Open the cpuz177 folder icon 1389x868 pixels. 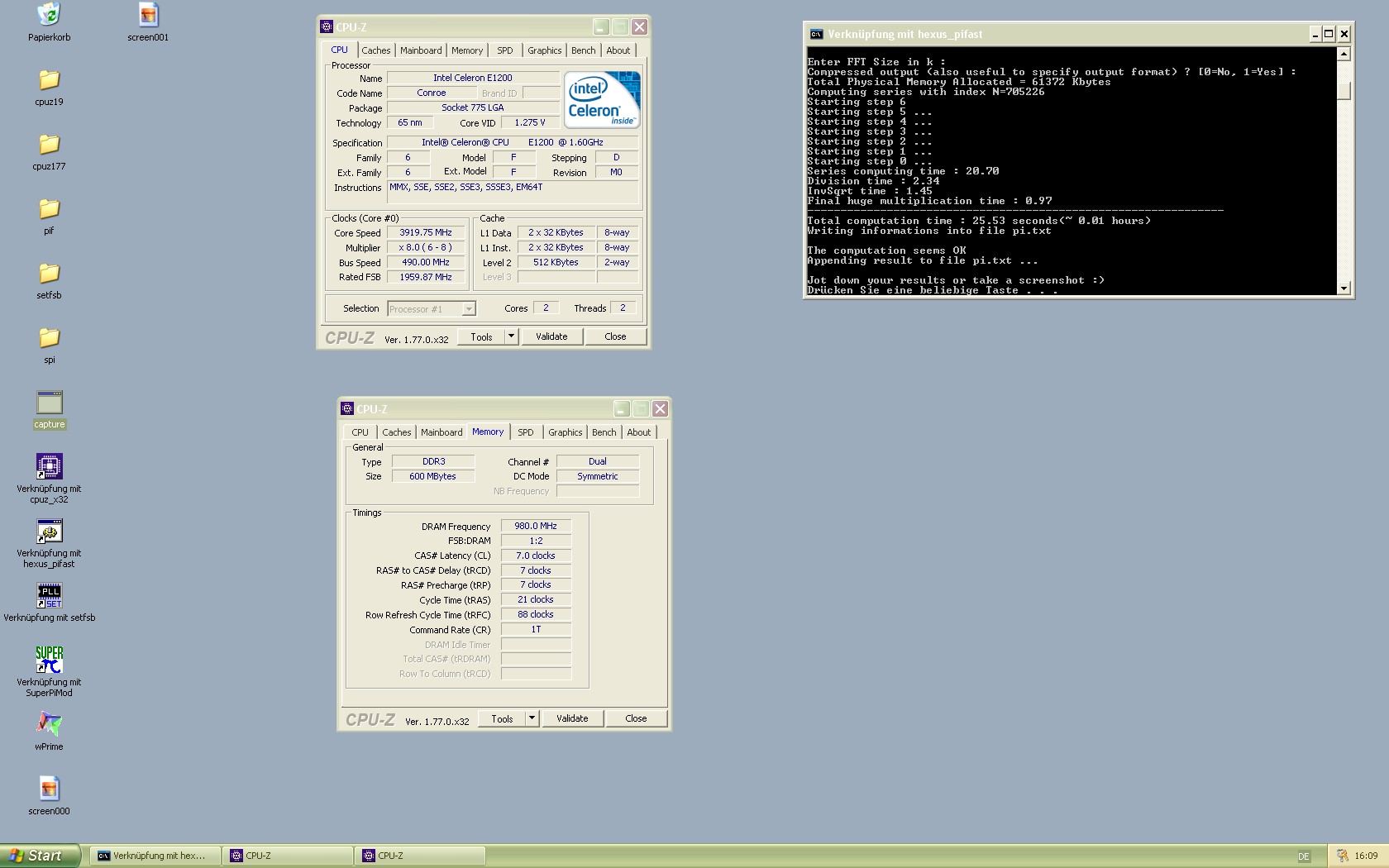(x=49, y=144)
